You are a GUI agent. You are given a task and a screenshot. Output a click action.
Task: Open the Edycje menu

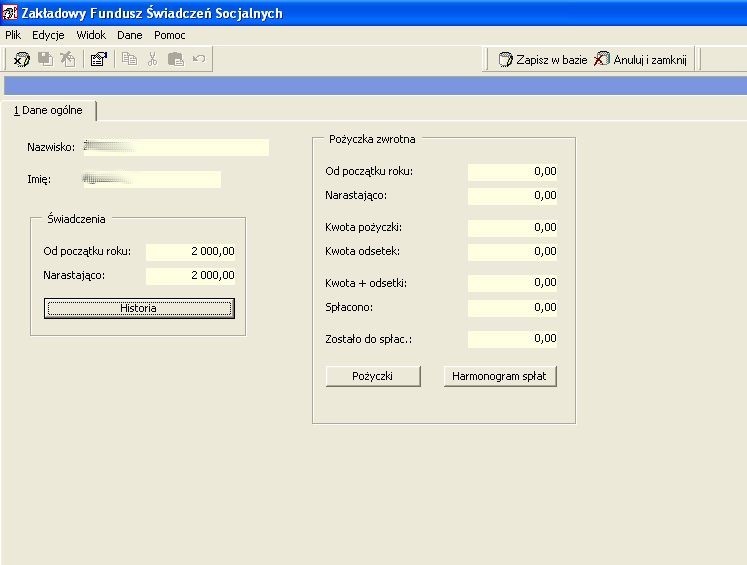click(x=48, y=35)
